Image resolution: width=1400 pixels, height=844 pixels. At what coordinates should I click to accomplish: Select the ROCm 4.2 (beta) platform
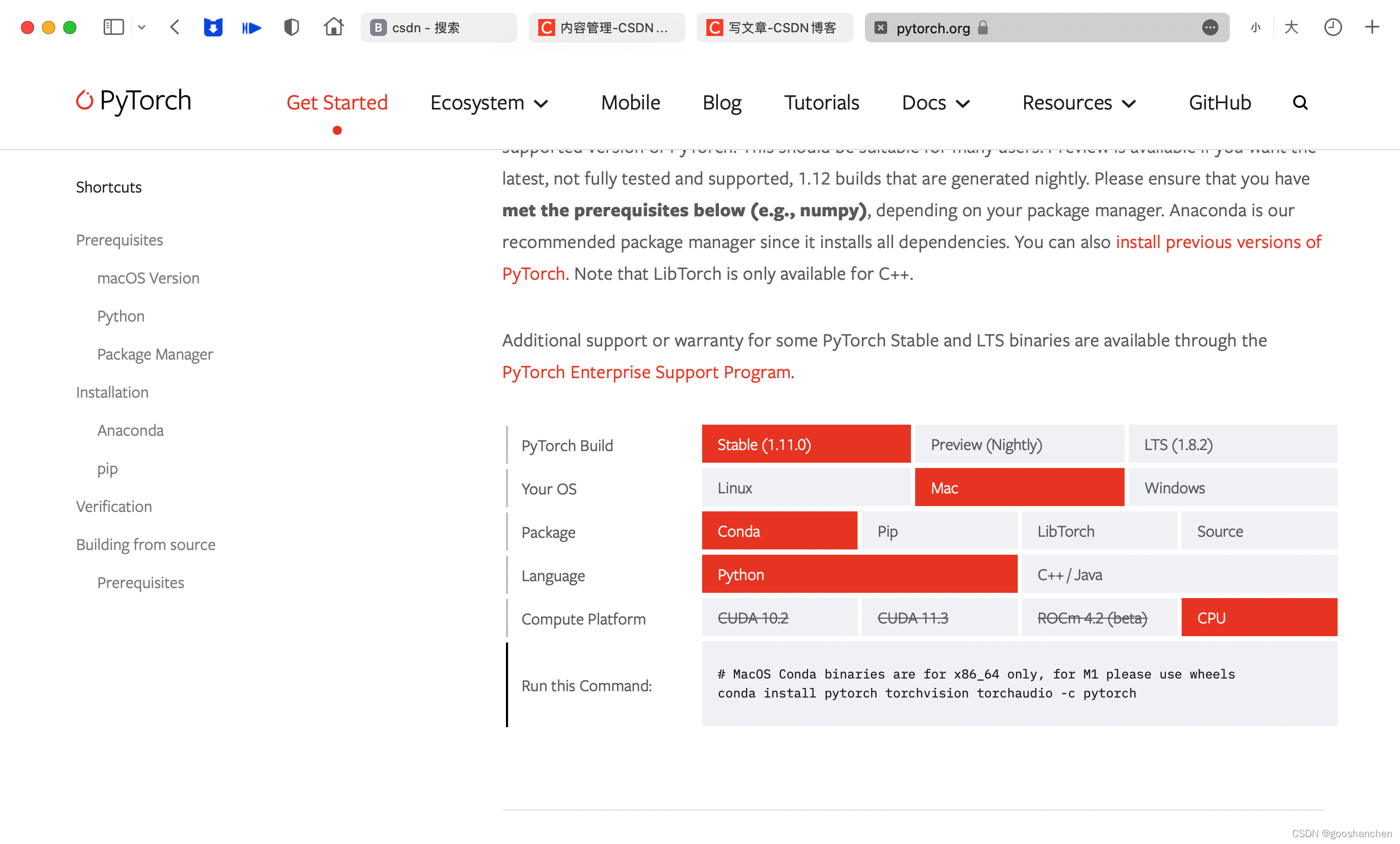[x=1099, y=617]
